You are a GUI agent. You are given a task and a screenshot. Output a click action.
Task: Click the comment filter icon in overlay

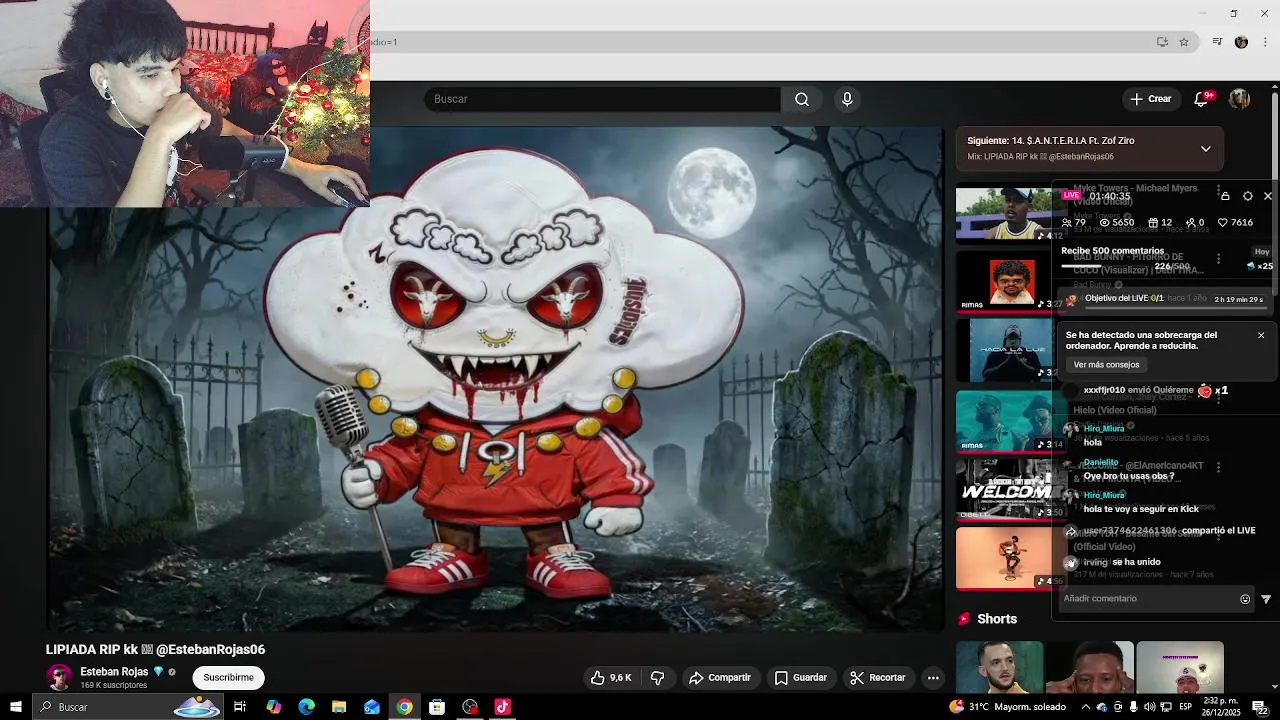coord(1266,599)
